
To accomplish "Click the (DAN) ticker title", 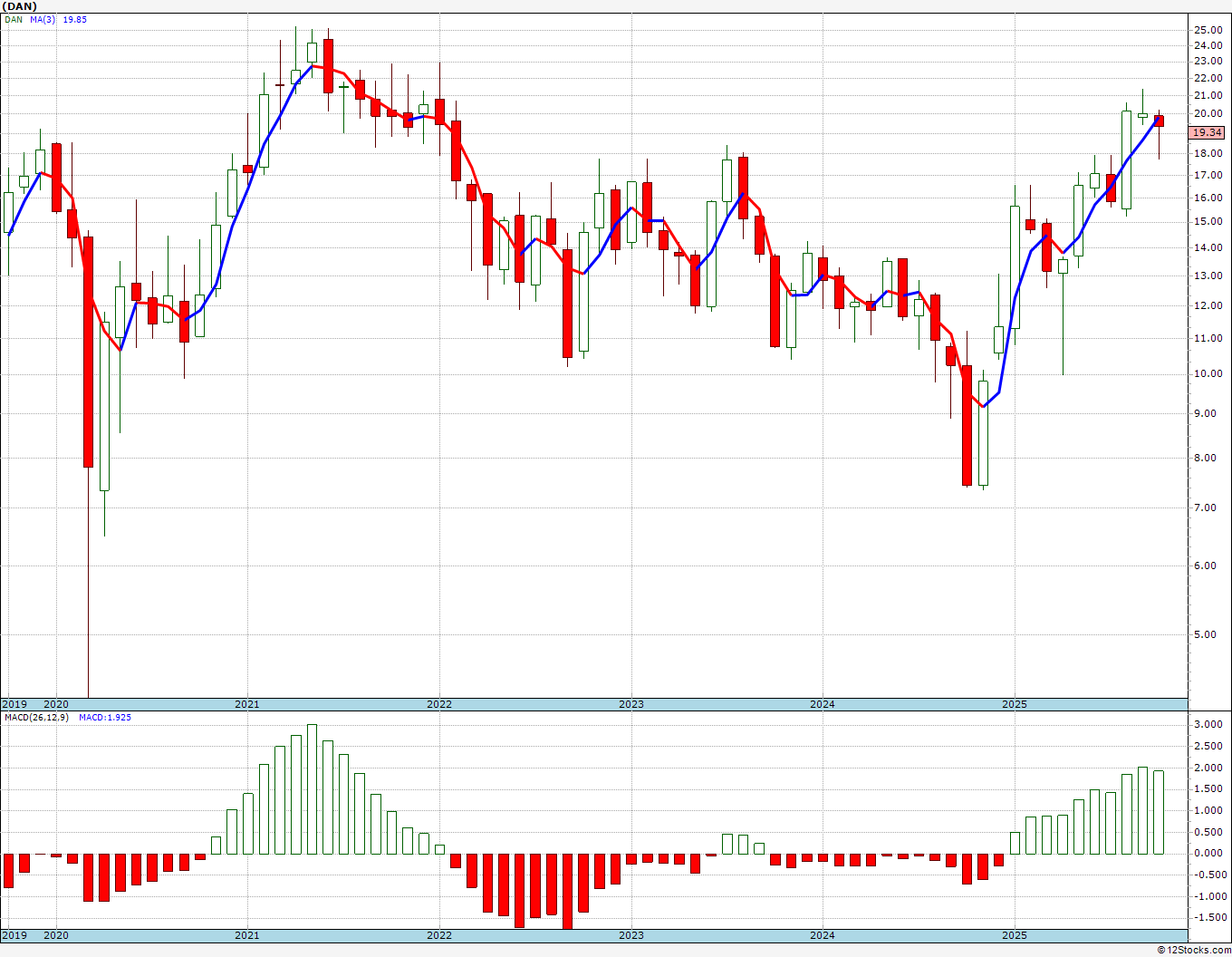I will pyautogui.click(x=21, y=6).
